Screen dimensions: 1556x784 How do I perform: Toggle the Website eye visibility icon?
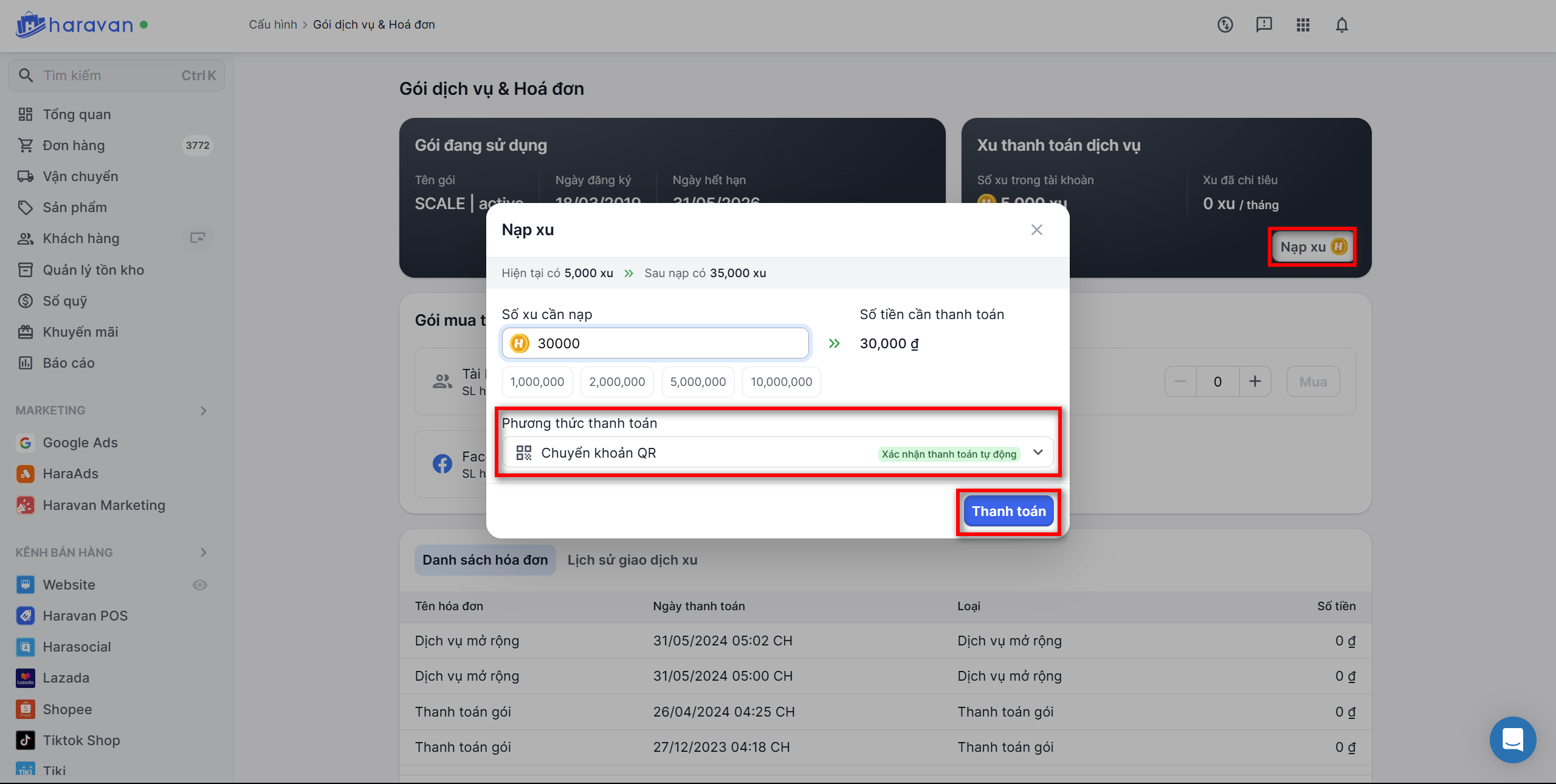coord(199,585)
